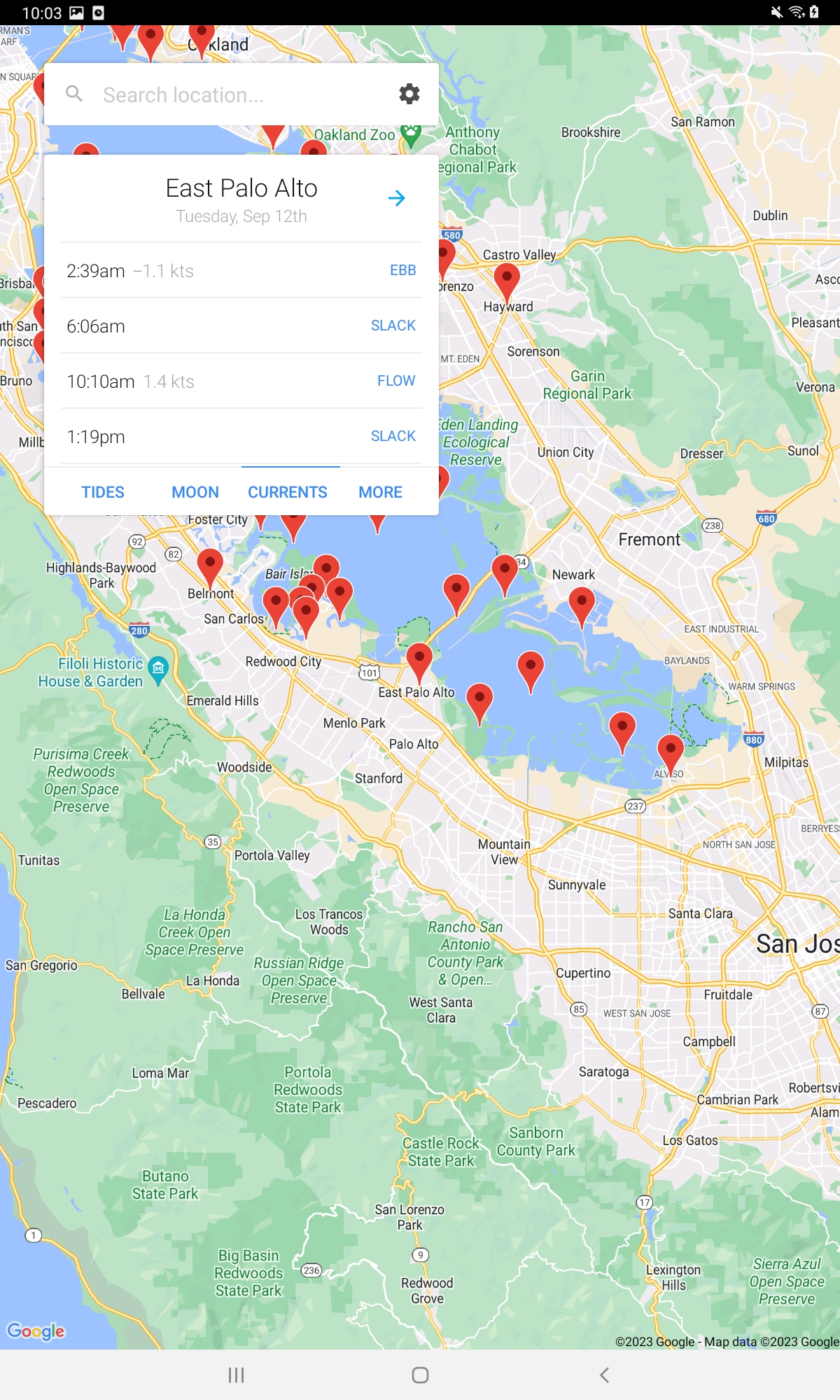Viewport: 840px width, 1400px height.
Task: Tap the Filoli Historic House museum marker
Action: coord(159,670)
